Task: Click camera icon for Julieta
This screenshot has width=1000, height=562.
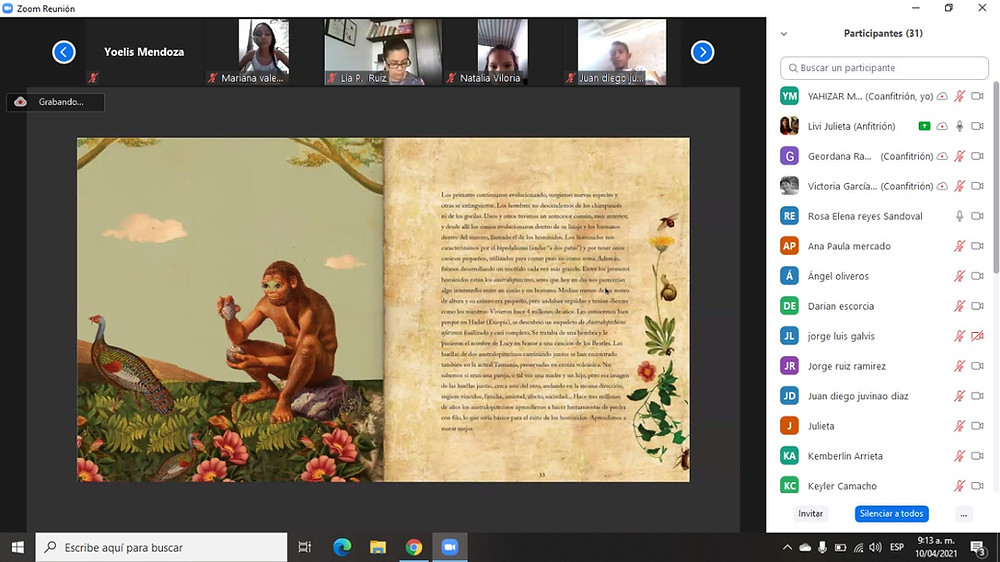Action: pyautogui.click(x=977, y=426)
